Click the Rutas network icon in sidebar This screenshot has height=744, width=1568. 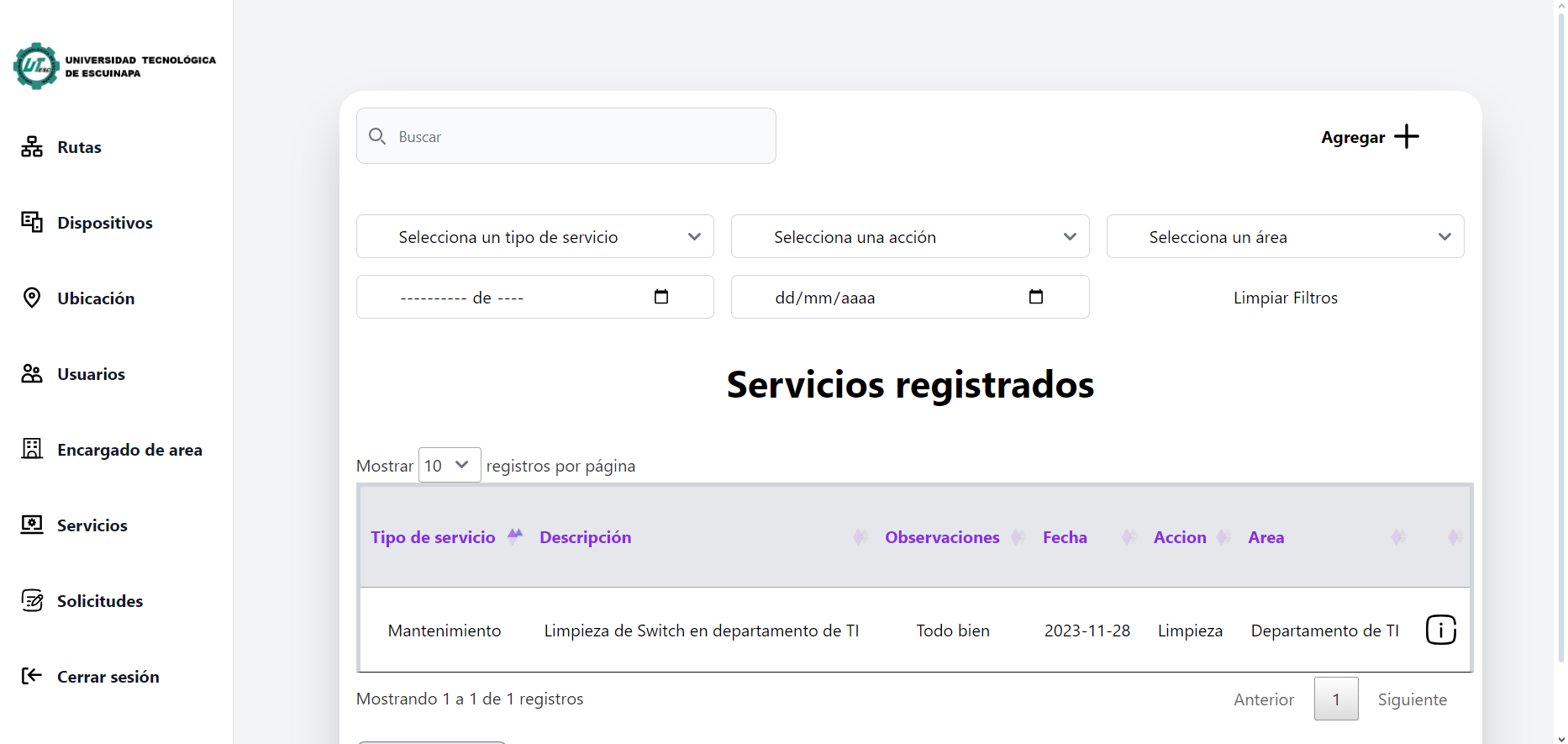click(x=32, y=147)
